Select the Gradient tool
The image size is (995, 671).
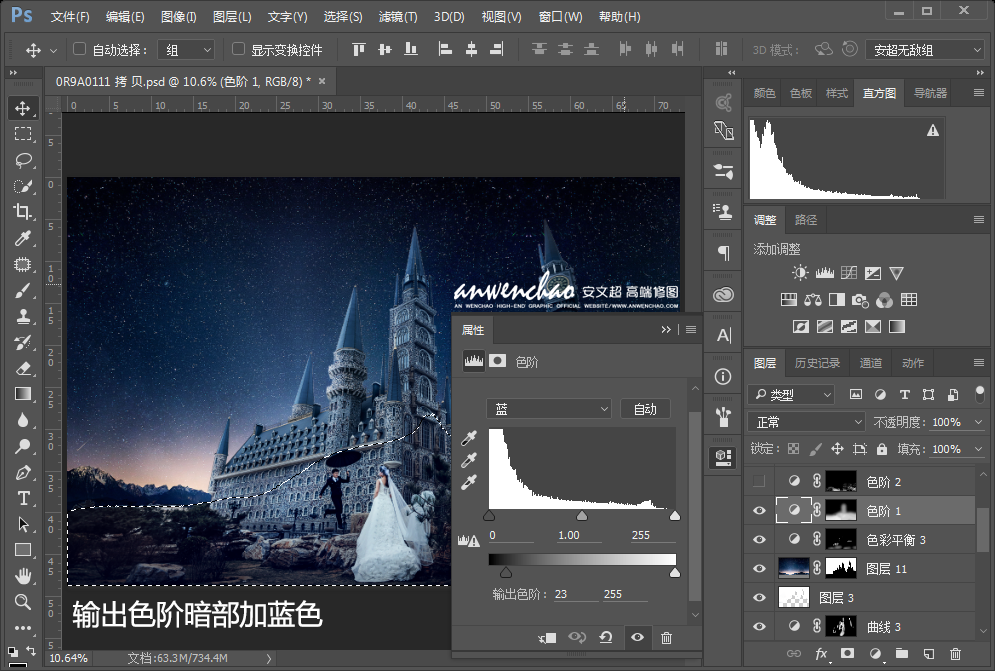pos(23,394)
